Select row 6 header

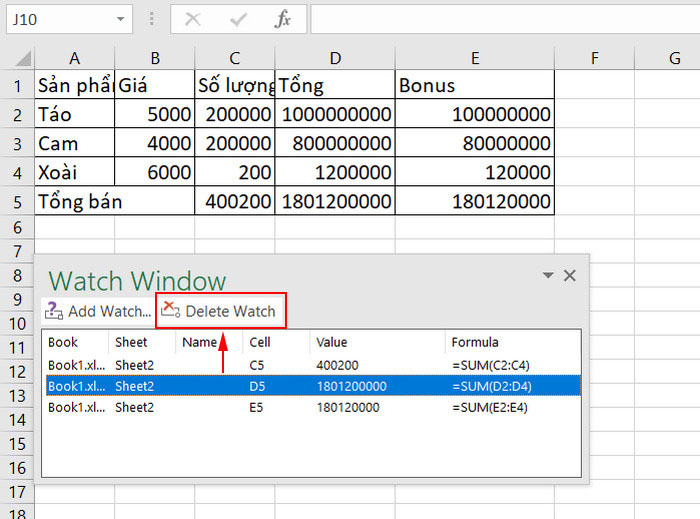(x=17, y=228)
